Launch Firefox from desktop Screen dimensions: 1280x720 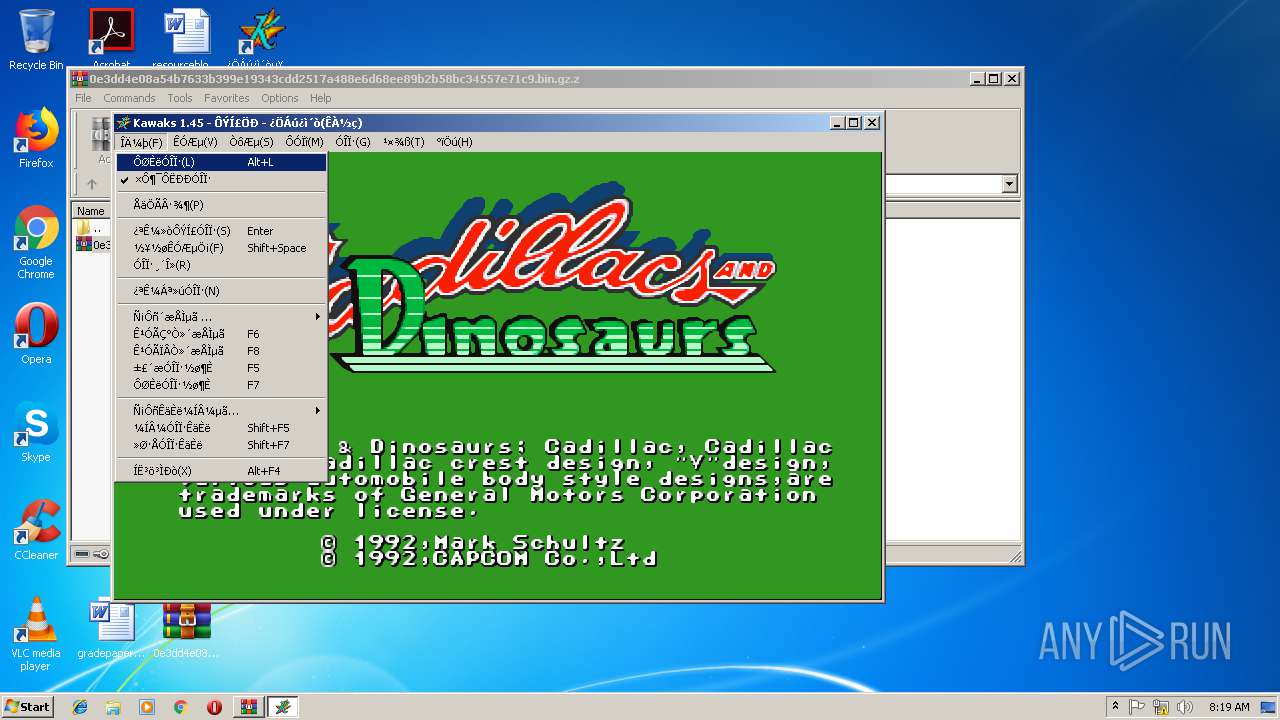click(36, 138)
